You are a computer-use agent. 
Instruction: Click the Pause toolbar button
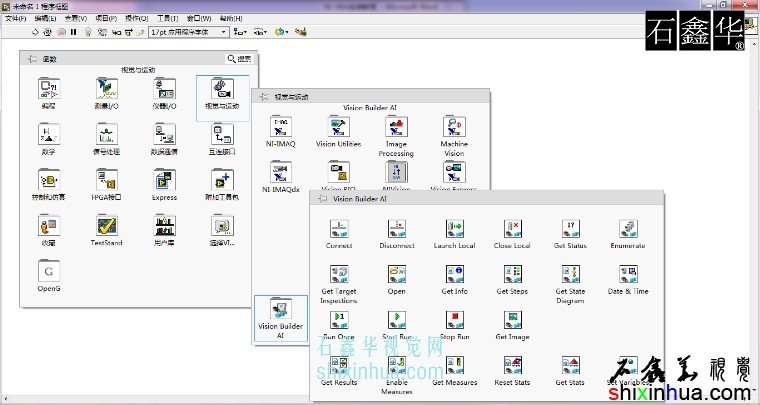coord(74,32)
